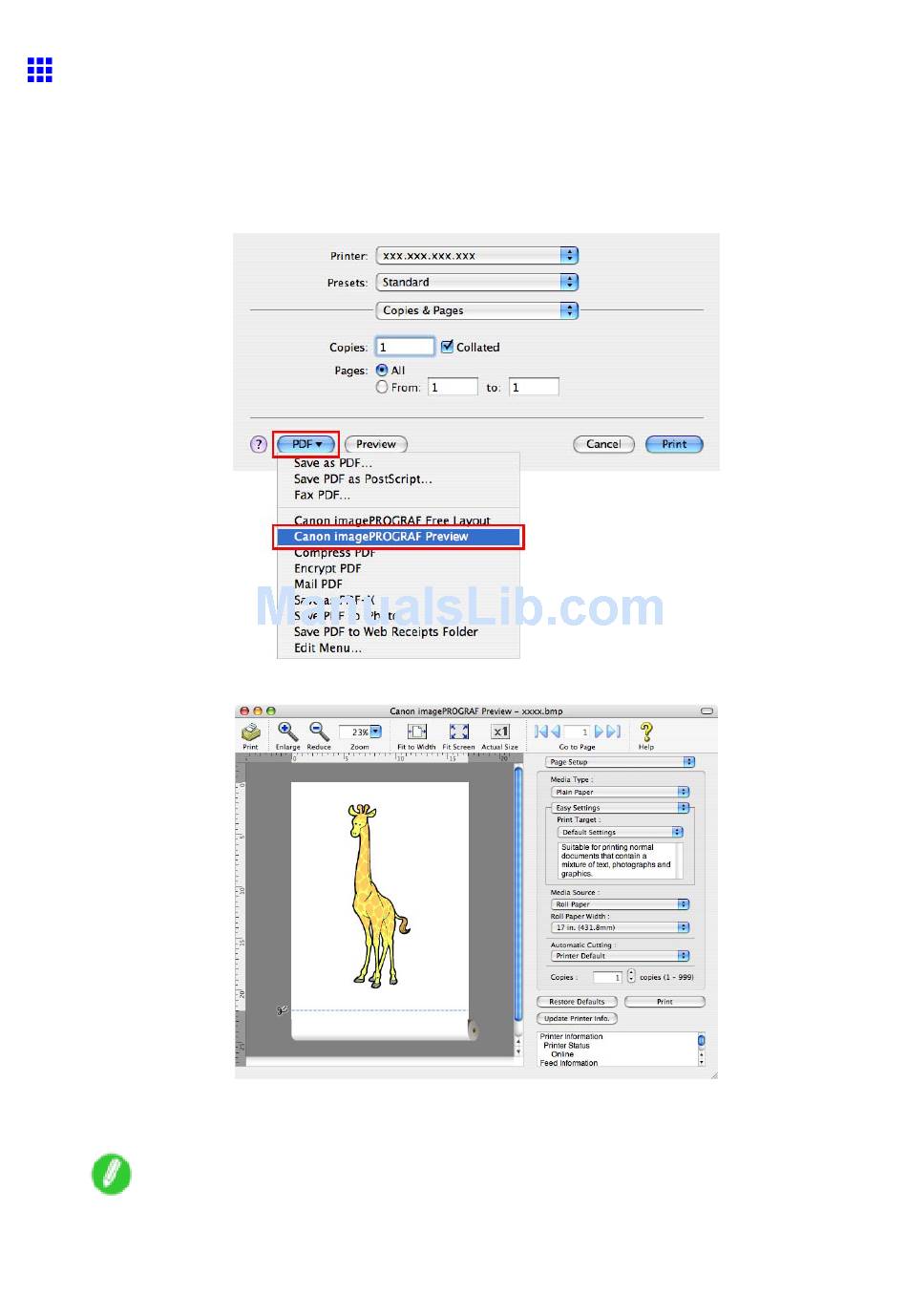Click the Restore Defaults button
Image resolution: width=907 pixels, height=1316 pixels.
point(577,1002)
